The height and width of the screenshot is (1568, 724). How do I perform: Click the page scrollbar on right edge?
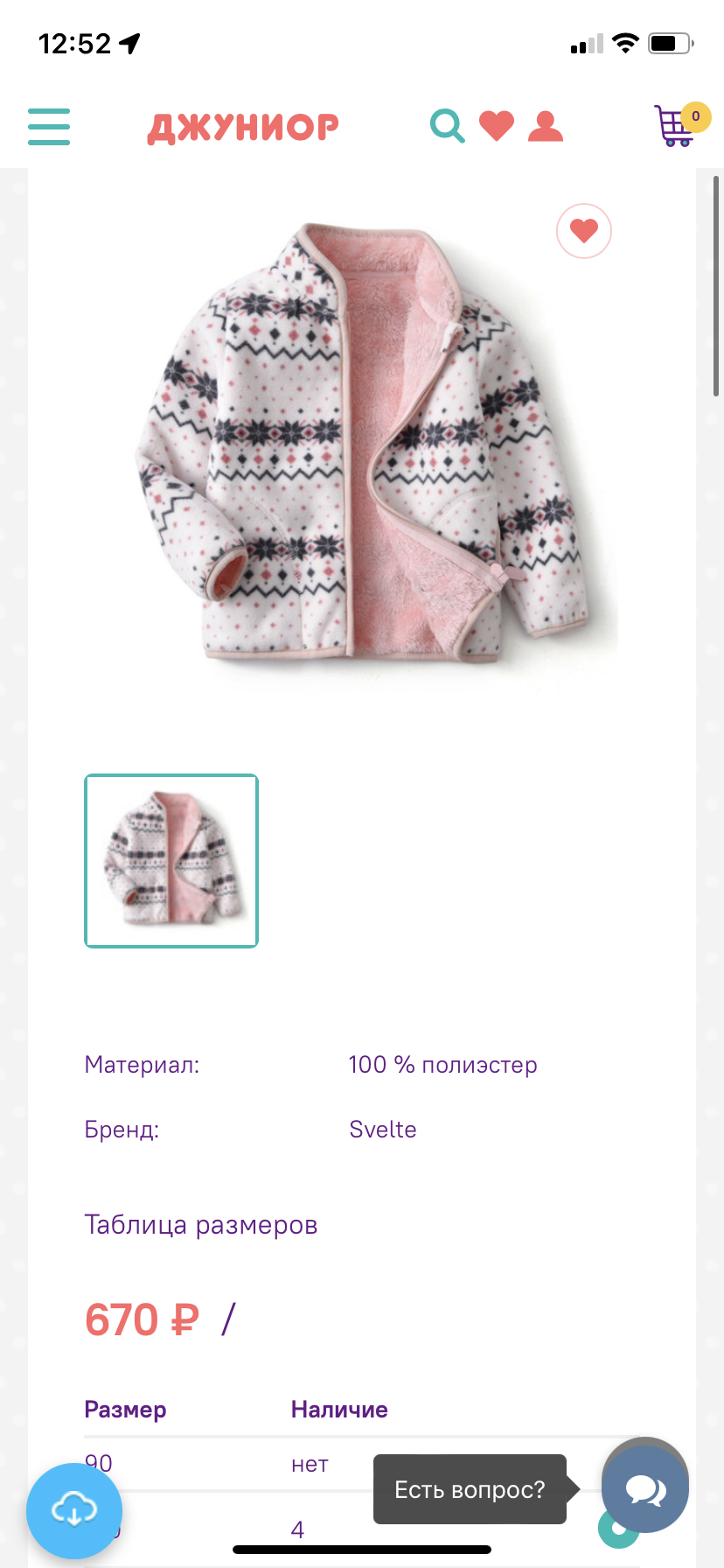tap(716, 285)
